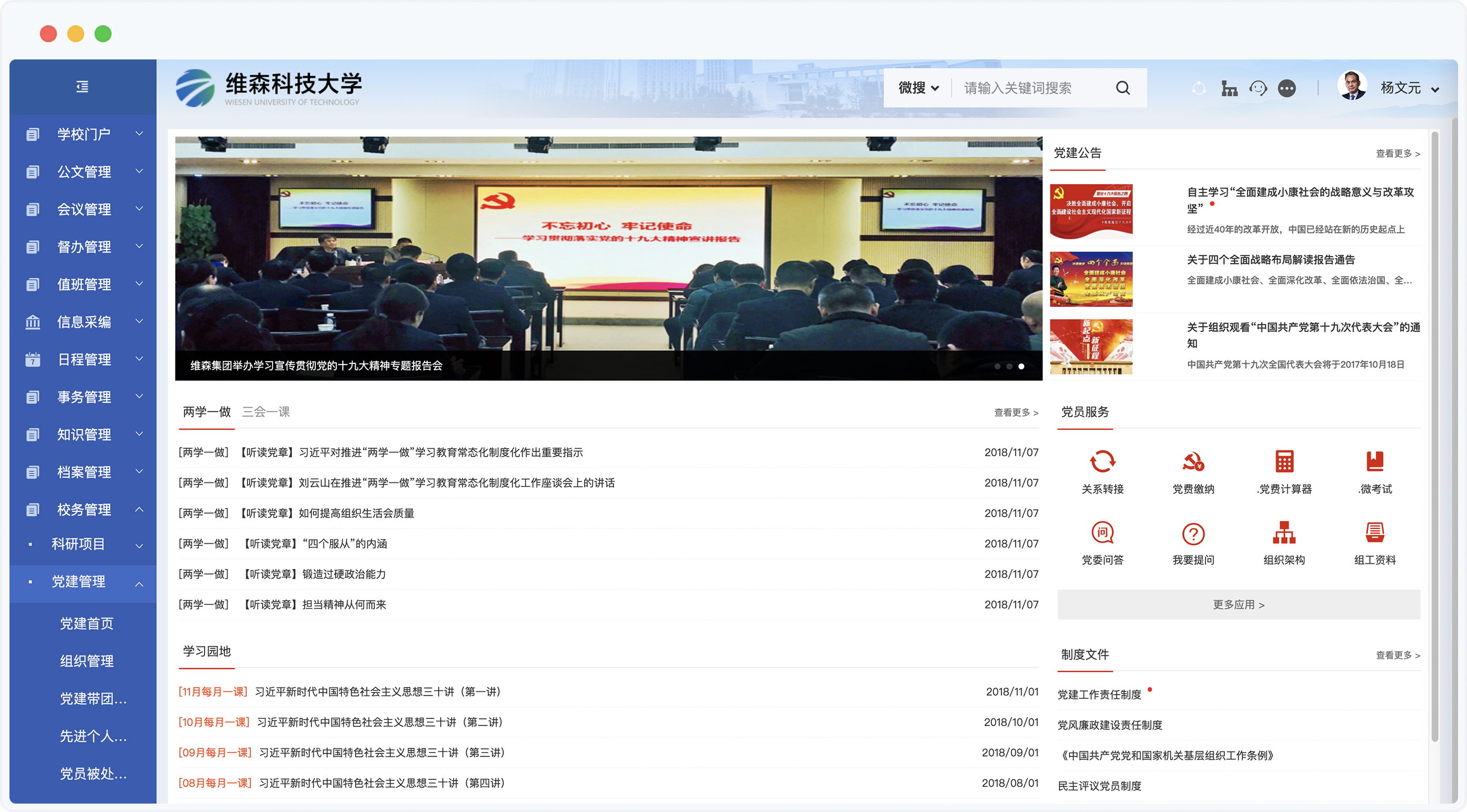Open the chat message bubble icon
Viewport: 1467px width, 812px height.
pyautogui.click(x=1287, y=88)
